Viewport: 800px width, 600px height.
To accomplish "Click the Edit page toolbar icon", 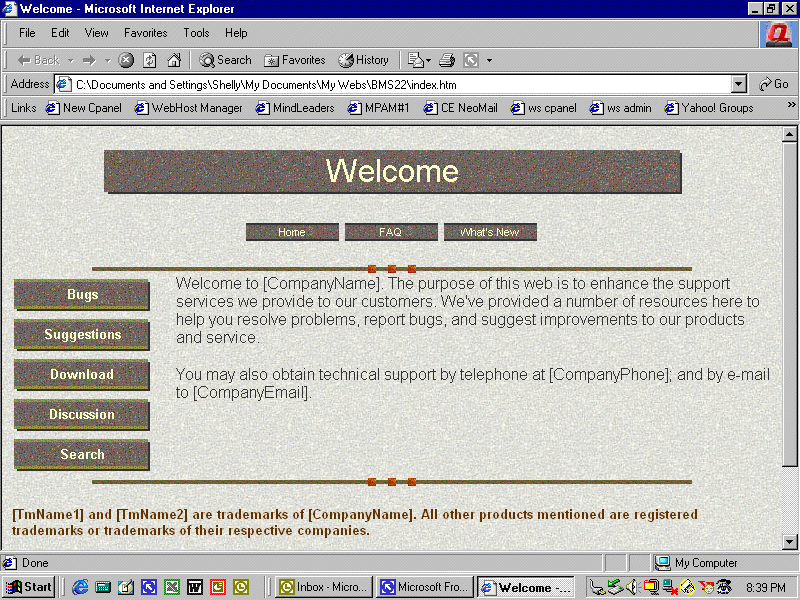I will (x=415, y=60).
